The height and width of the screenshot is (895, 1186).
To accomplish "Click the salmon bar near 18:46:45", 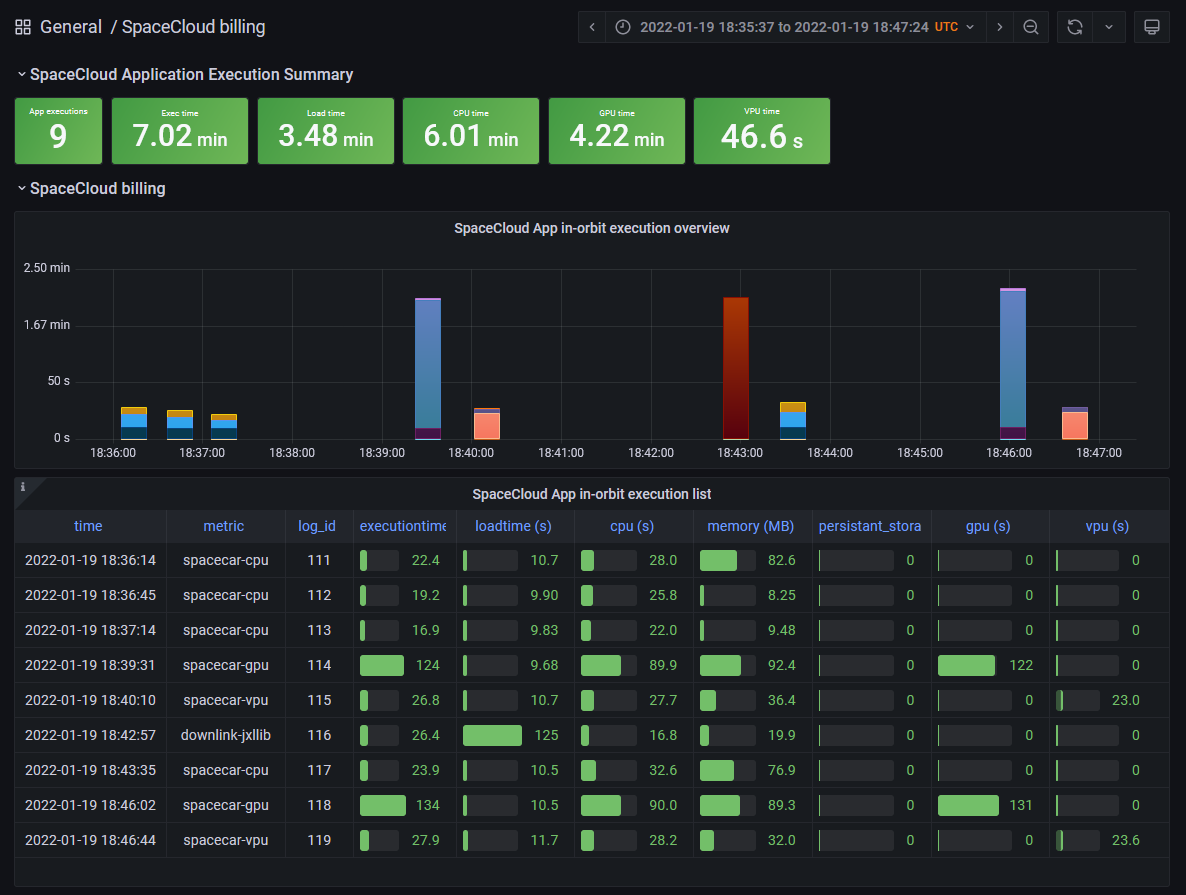I will [x=1075, y=424].
